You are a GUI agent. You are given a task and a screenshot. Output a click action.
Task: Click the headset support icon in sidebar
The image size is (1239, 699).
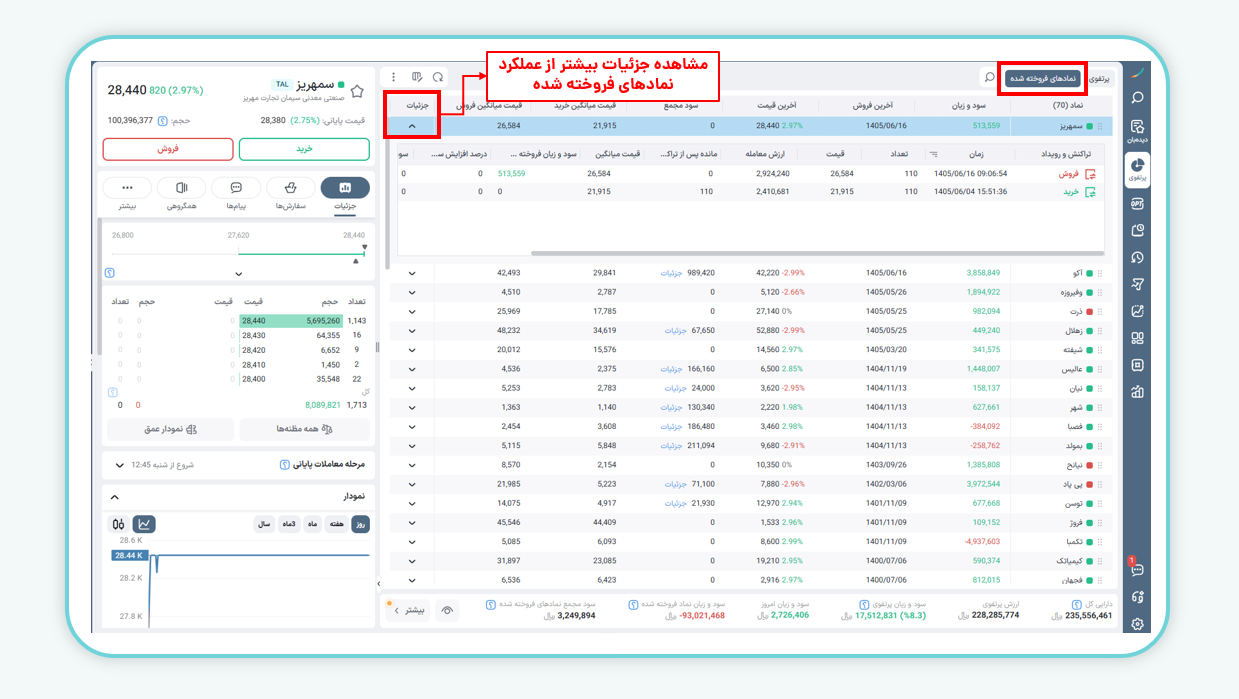(1137, 597)
